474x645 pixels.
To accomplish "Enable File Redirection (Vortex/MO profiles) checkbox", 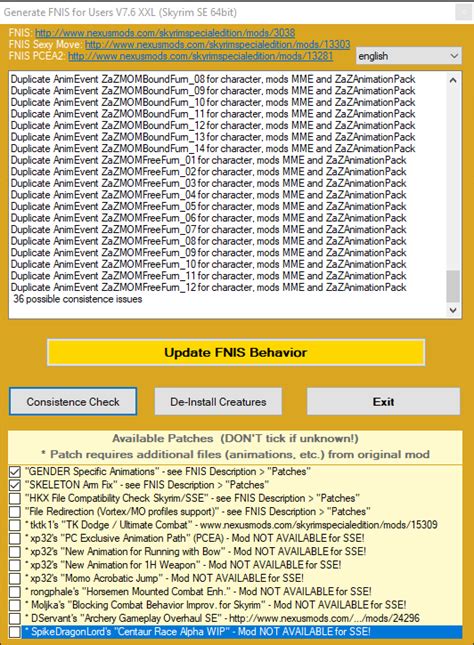I will (15, 512).
